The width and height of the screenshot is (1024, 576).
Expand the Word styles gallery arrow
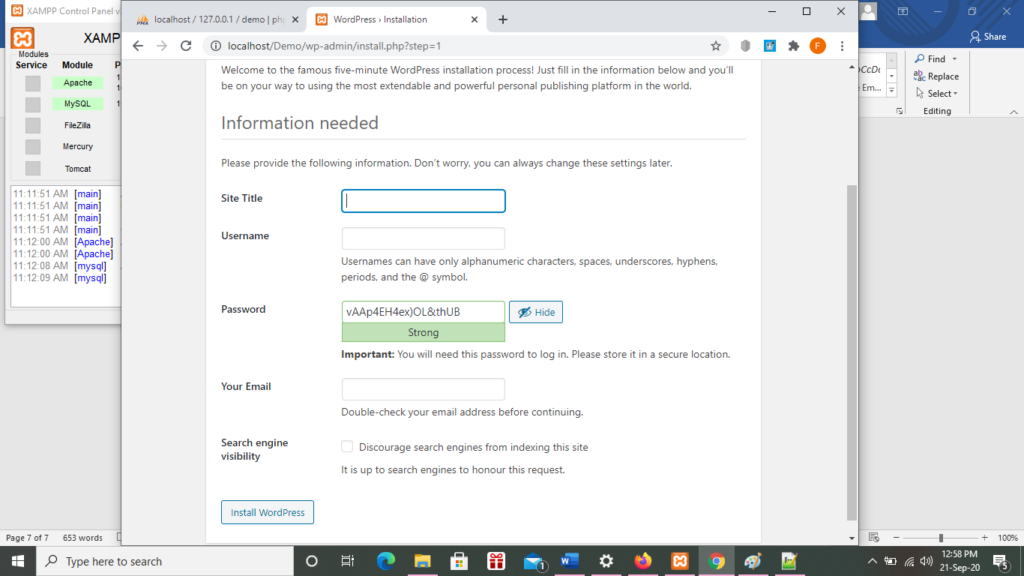coord(891,90)
